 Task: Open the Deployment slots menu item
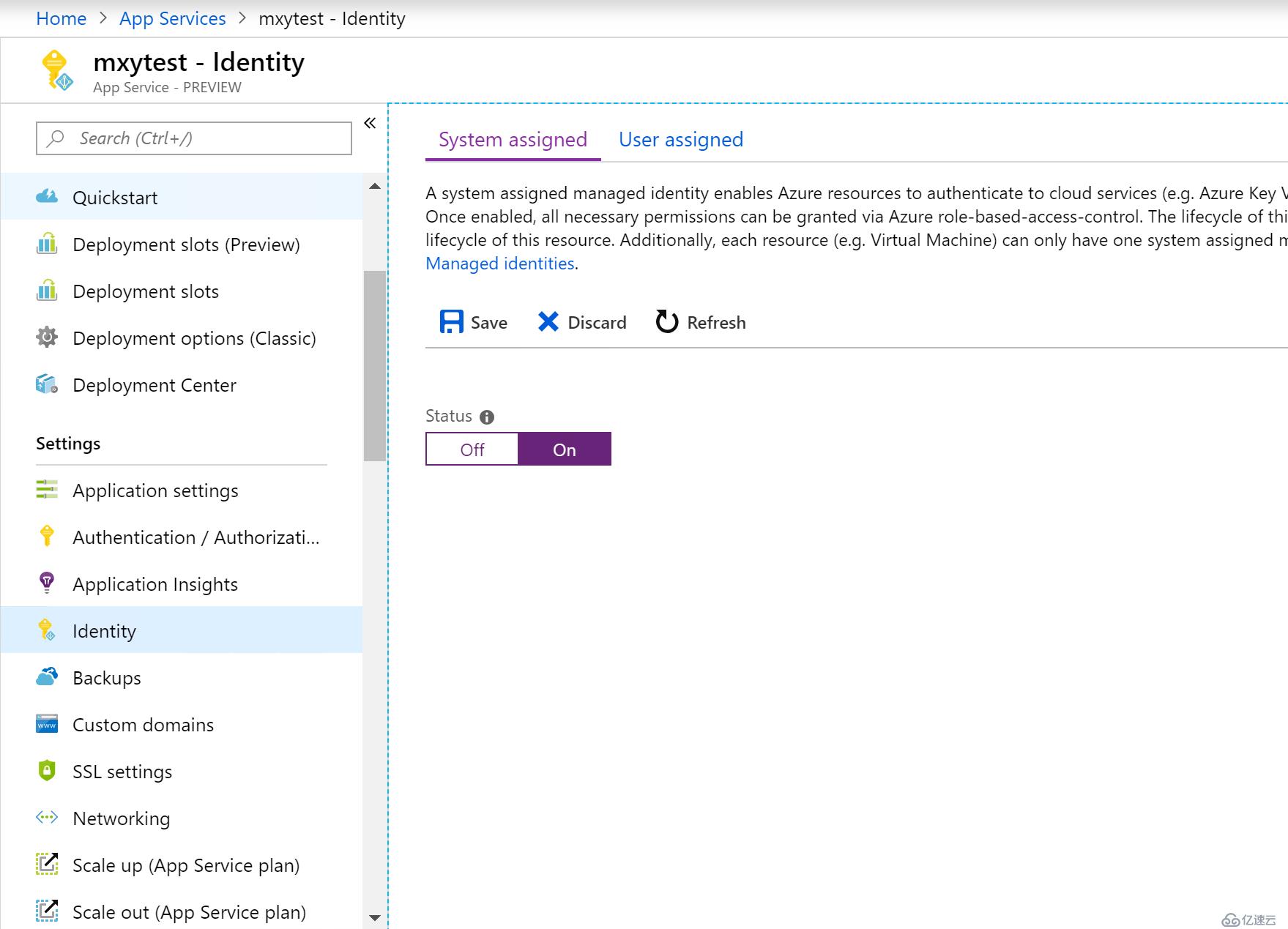[182, 291]
